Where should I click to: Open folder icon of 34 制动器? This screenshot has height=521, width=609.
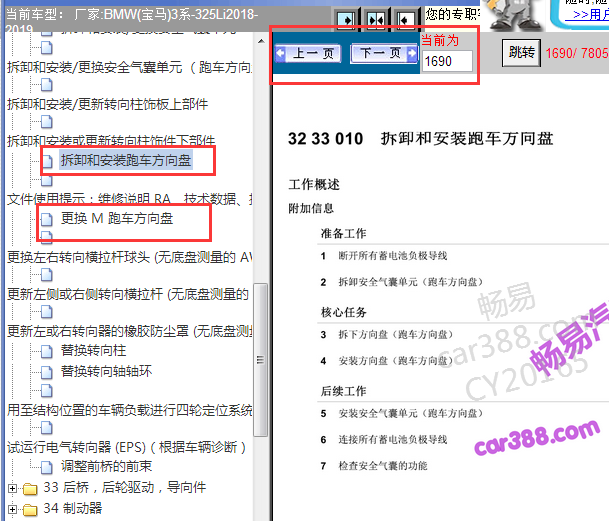[x=30, y=509]
